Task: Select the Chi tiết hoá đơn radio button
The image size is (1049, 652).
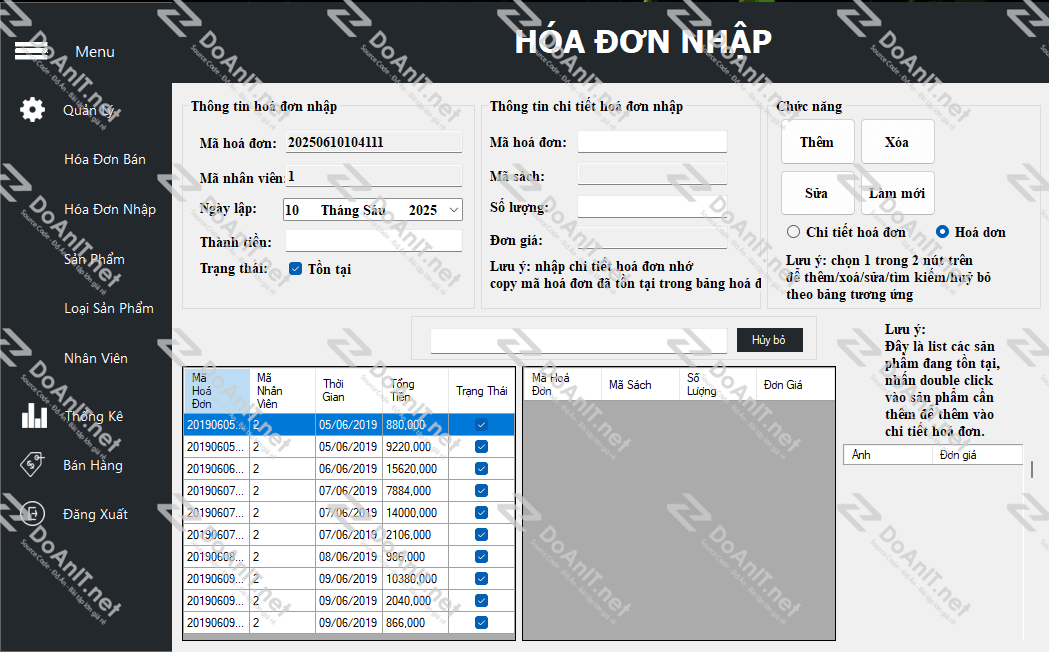Action: (x=794, y=232)
